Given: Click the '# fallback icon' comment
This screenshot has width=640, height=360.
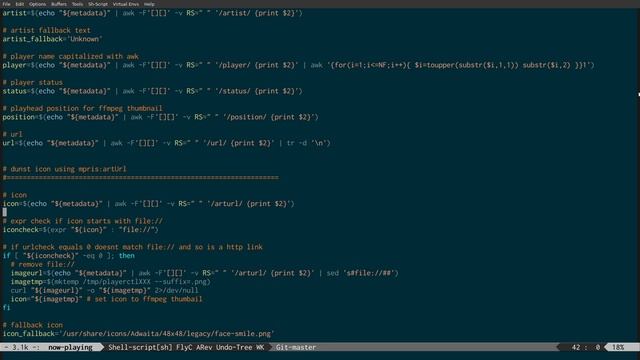Looking at the screenshot, I should [x=33, y=325].
